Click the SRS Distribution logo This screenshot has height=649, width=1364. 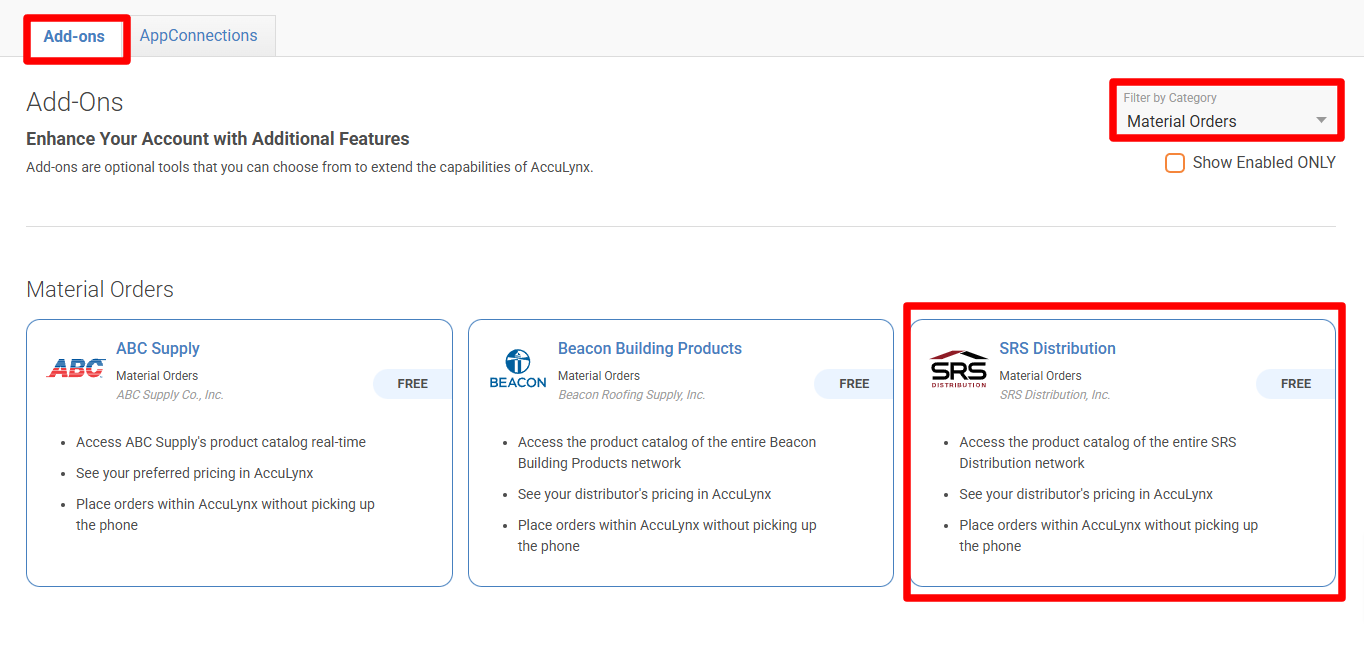point(958,369)
